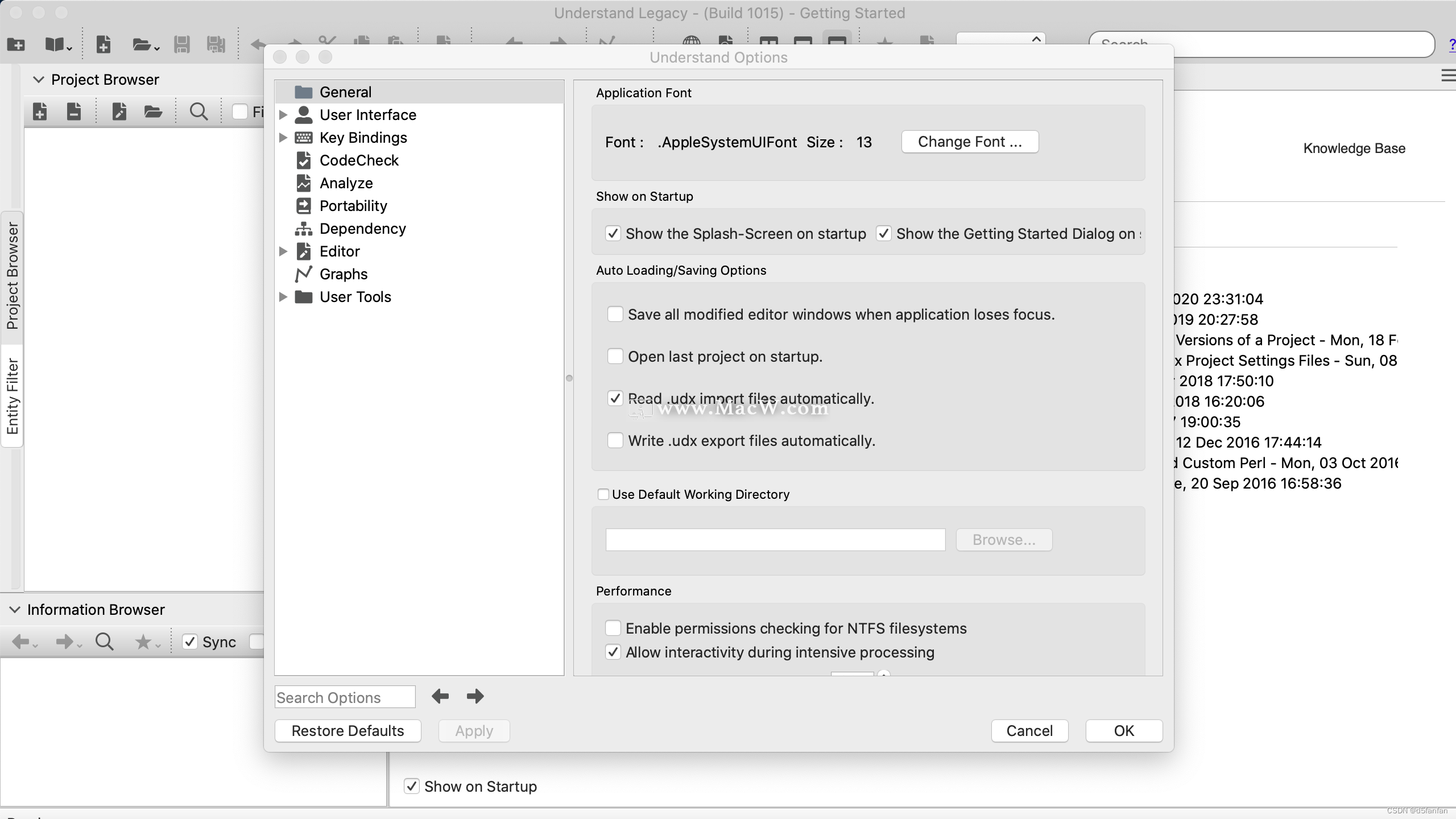This screenshot has width=1456, height=819.
Task: Click the search icon in Project Browser
Action: pos(198,111)
